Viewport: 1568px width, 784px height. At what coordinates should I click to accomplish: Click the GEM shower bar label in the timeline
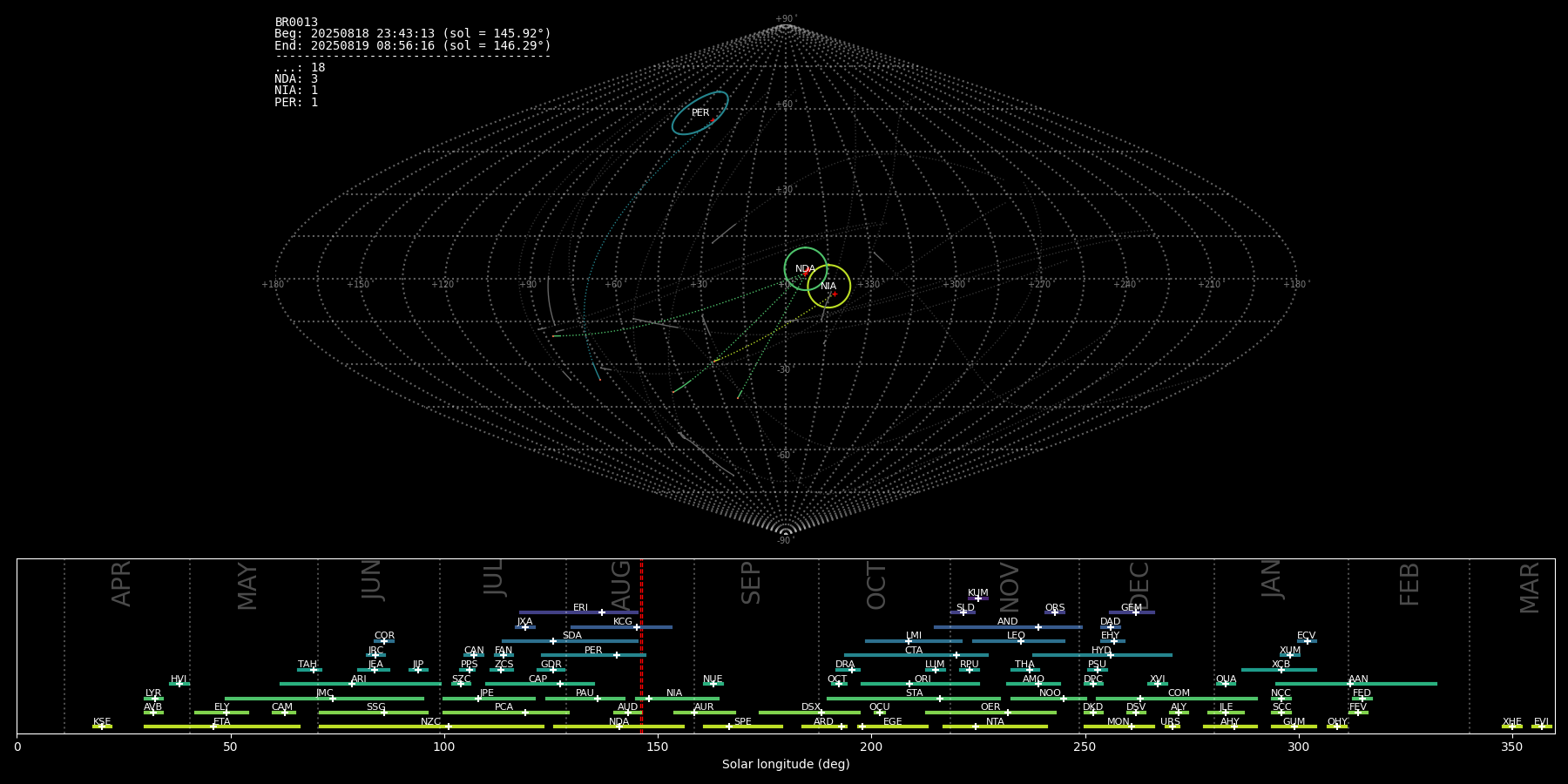pos(1132,608)
